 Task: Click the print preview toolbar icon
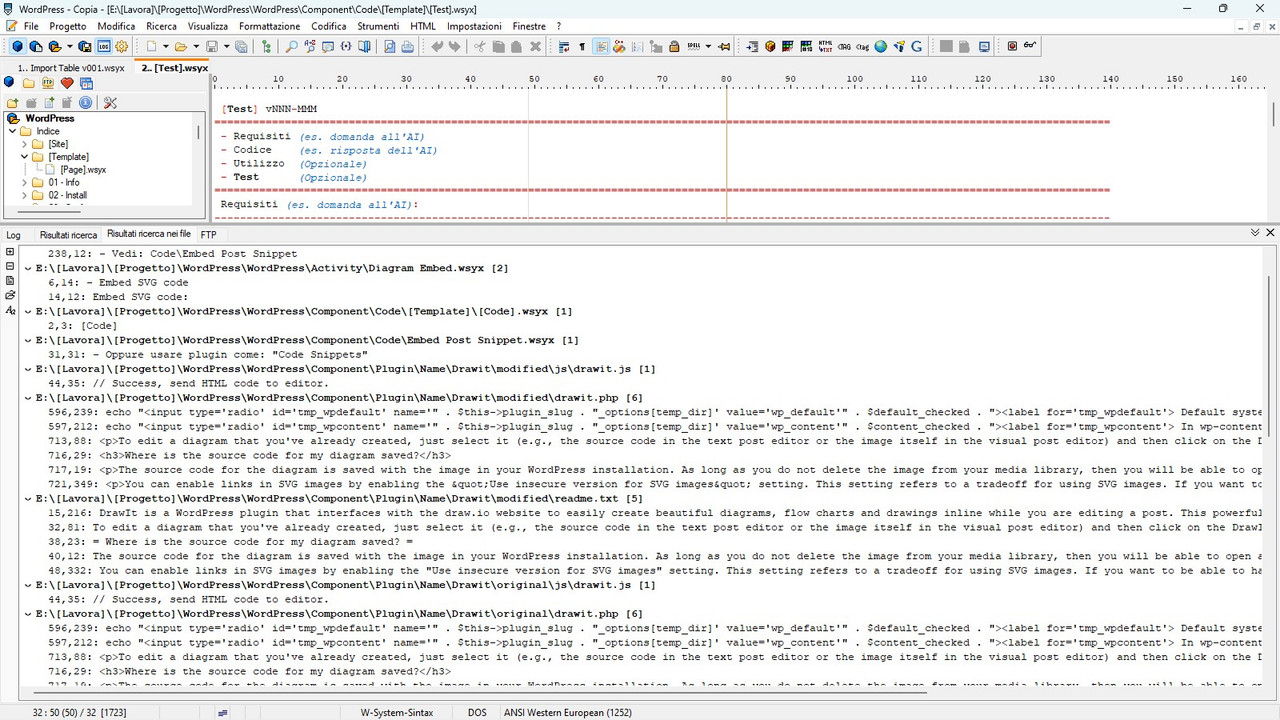coord(389,46)
